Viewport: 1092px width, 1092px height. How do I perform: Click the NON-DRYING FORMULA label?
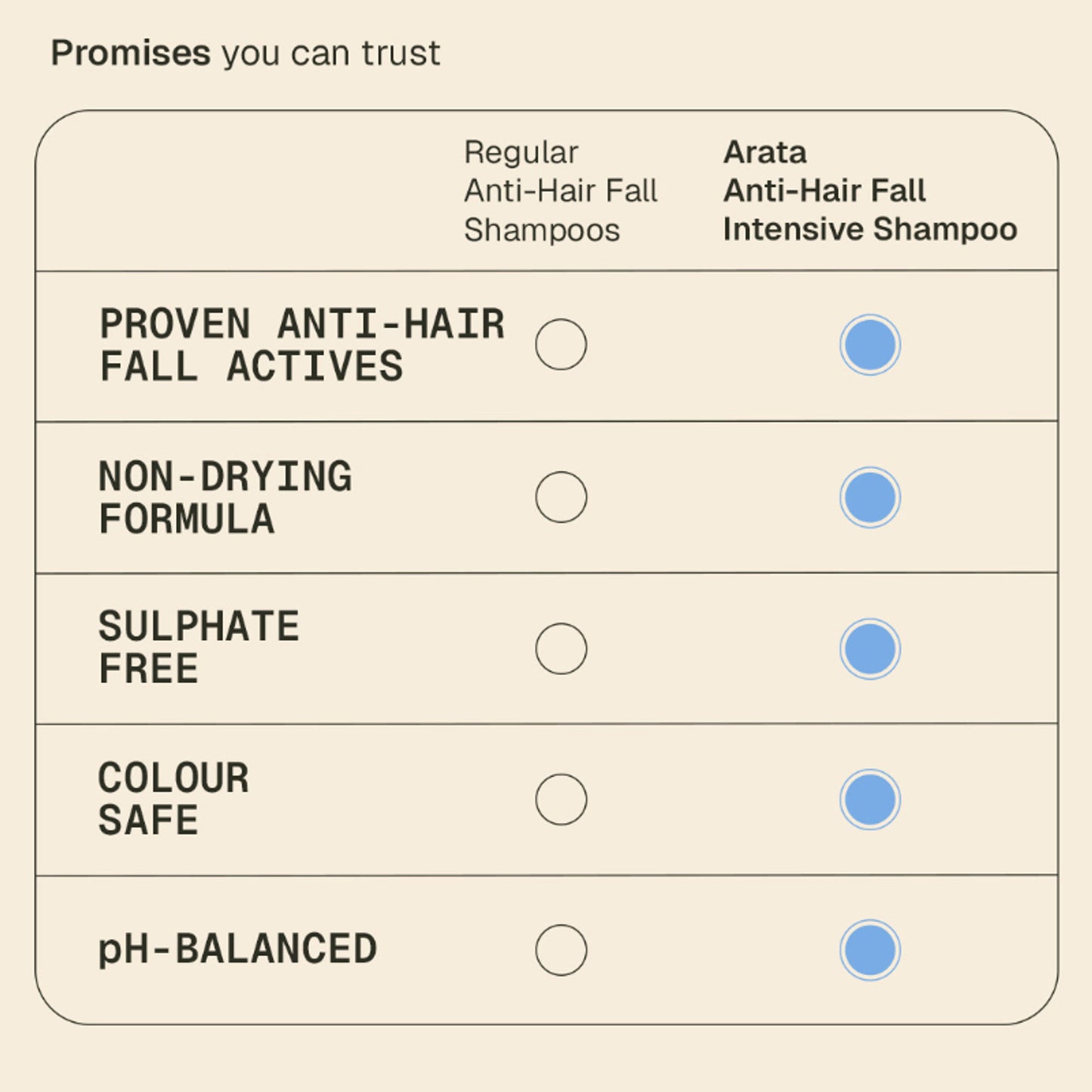(225, 498)
